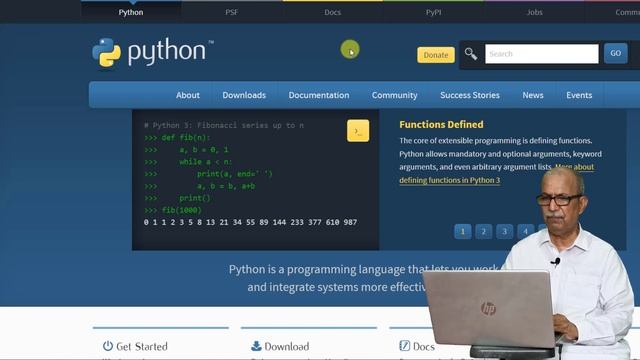Switch to the Jobs top tab

tap(534, 12)
